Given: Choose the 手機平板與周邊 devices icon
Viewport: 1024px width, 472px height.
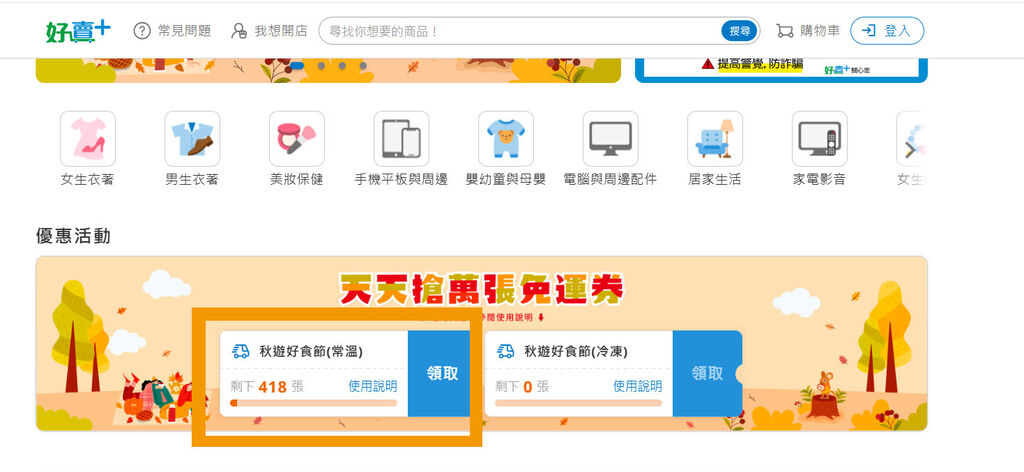Looking at the screenshot, I should tap(401, 138).
